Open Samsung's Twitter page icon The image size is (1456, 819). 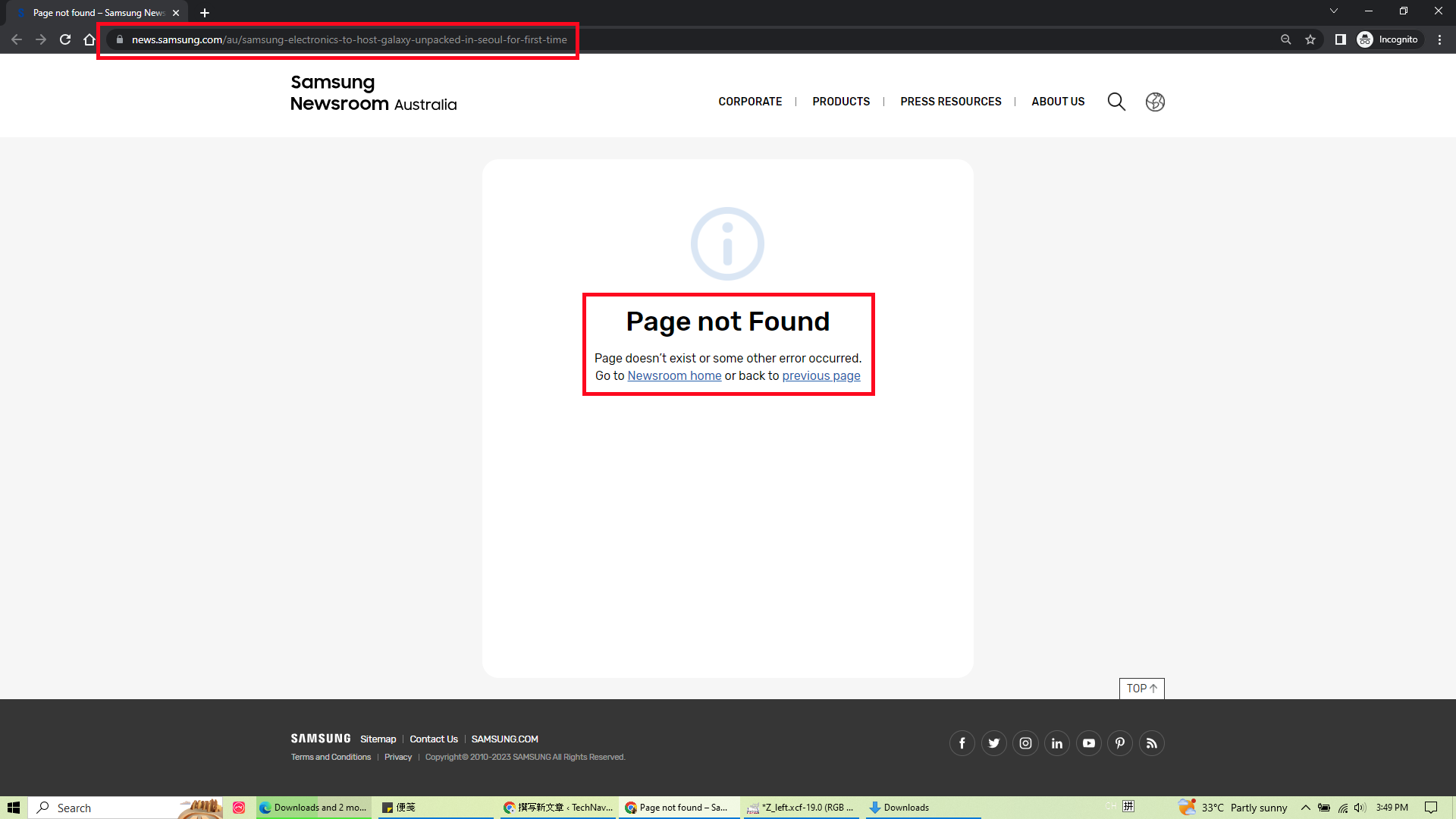(993, 743)
